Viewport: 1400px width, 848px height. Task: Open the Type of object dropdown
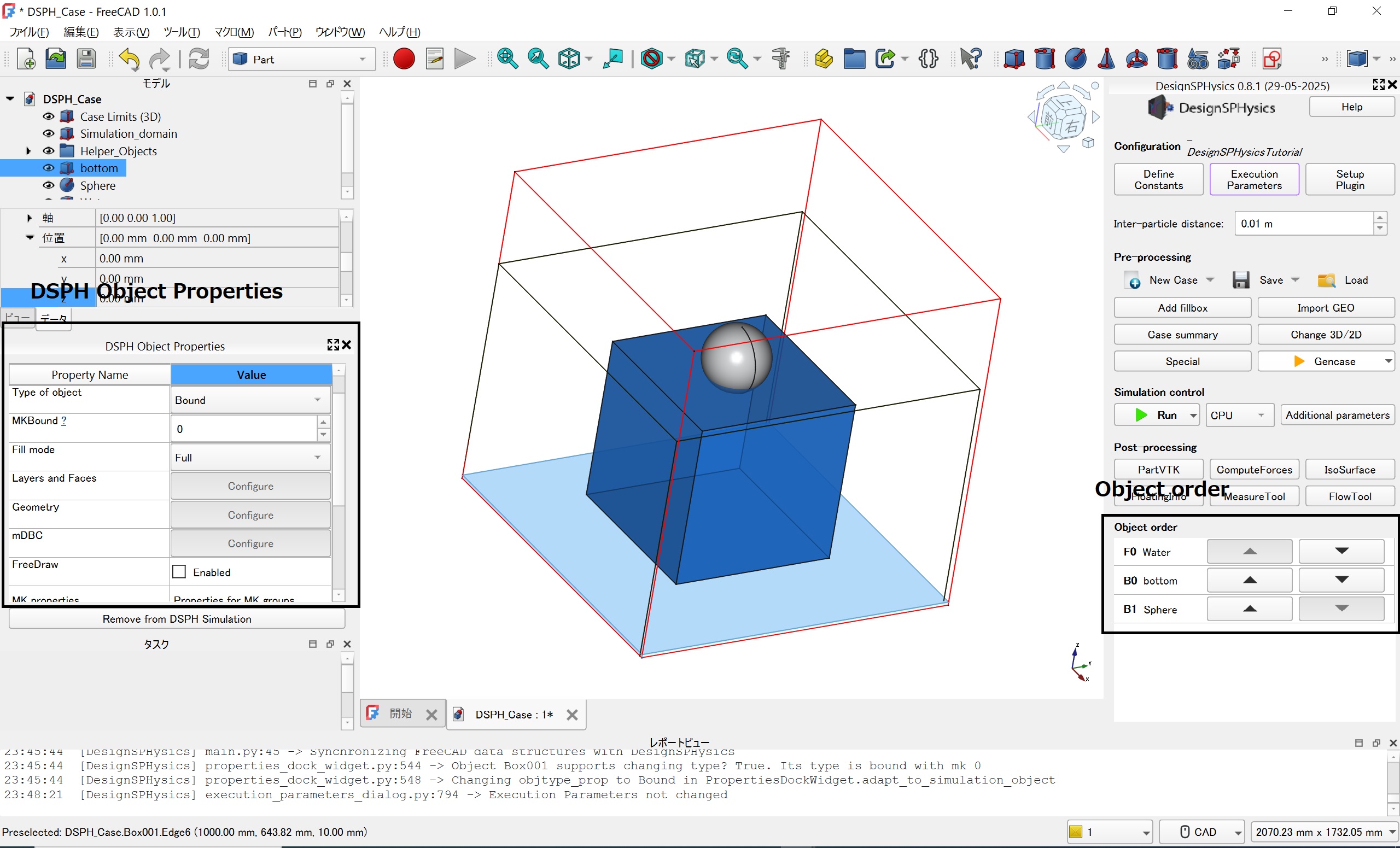[250, 400]
